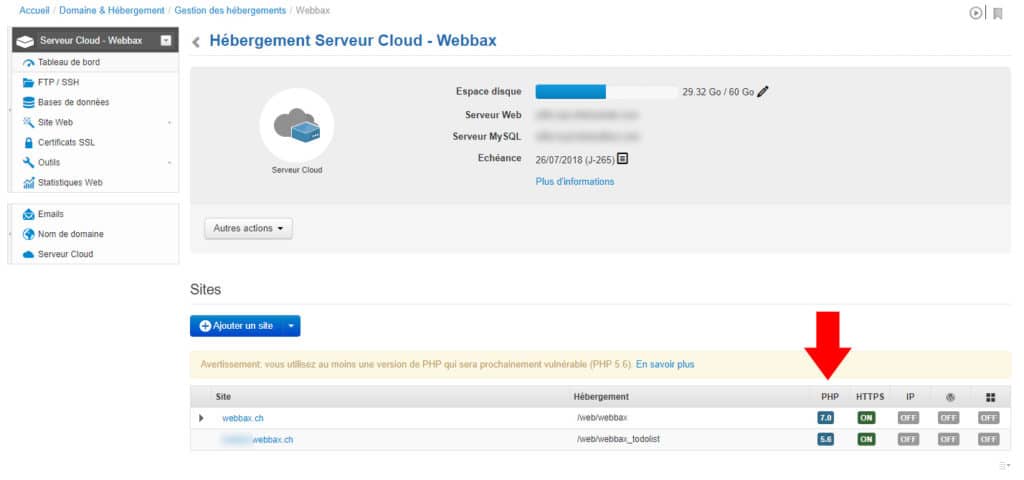Toggle apps OFF for webbax_todolist site

click(989, 440)
